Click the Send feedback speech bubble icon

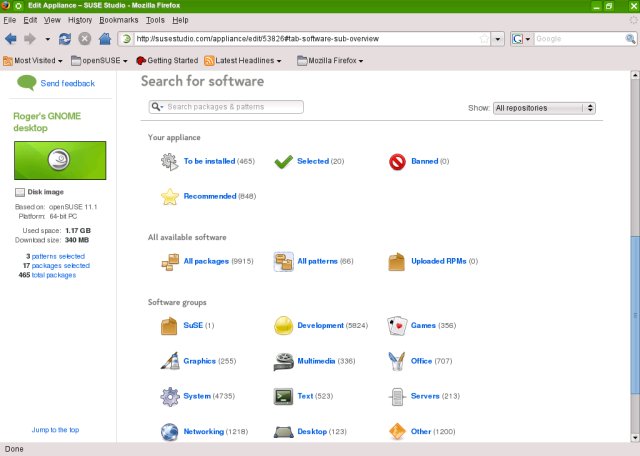26,84
